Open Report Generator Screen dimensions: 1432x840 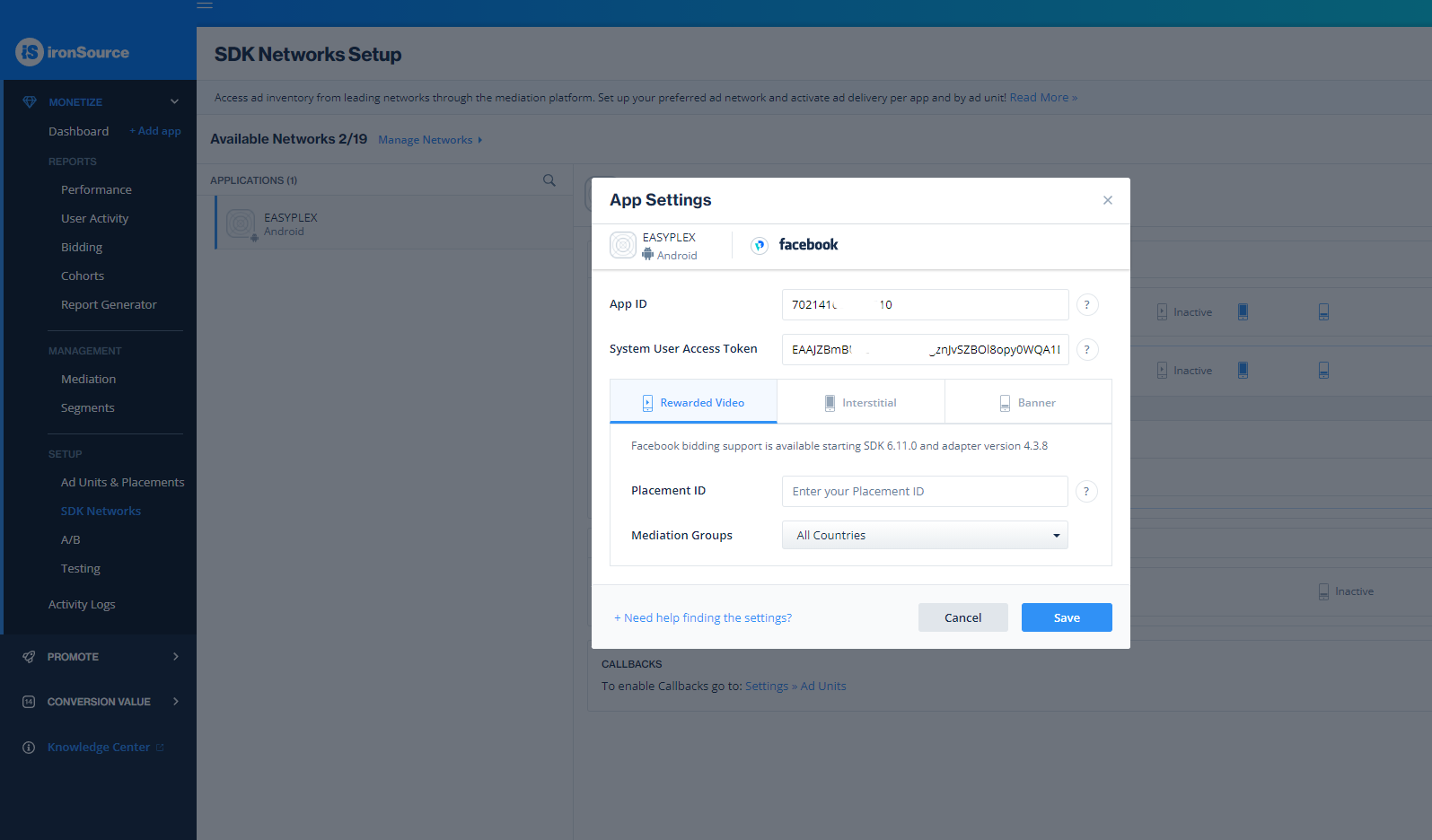(x=109, y=304)
